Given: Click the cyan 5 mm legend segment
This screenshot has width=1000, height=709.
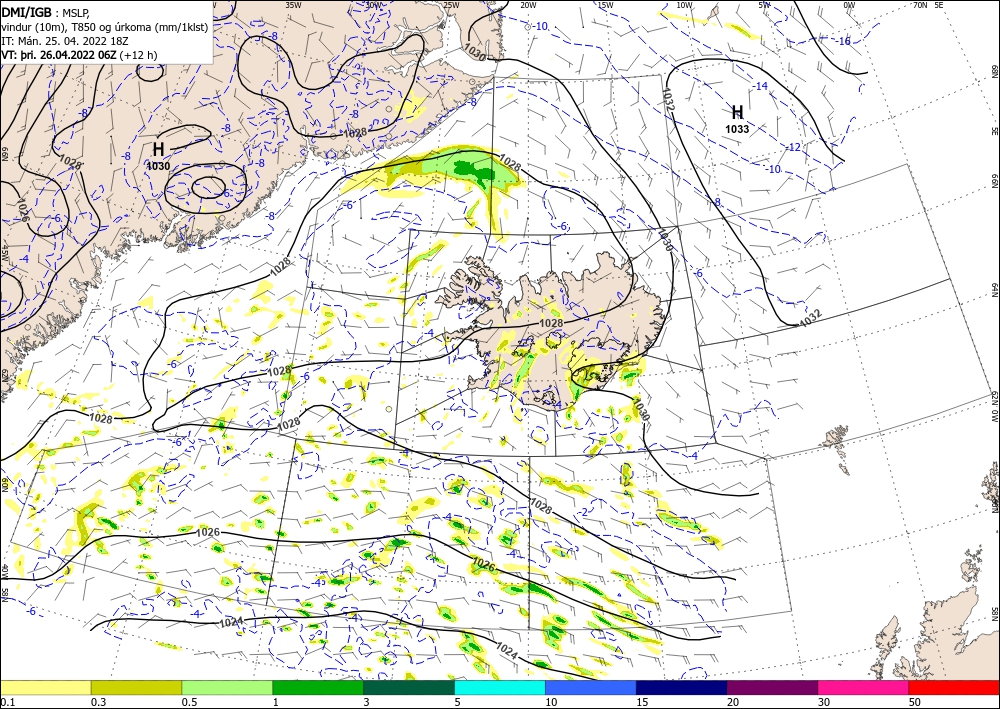Looking at the screenshot, I should tap(500, 687).
